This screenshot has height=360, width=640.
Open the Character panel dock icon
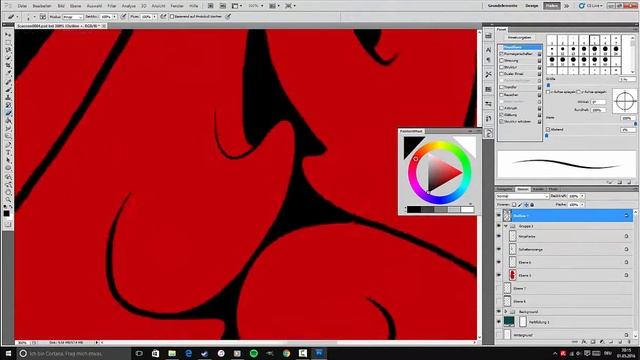[x=489, y=49]
